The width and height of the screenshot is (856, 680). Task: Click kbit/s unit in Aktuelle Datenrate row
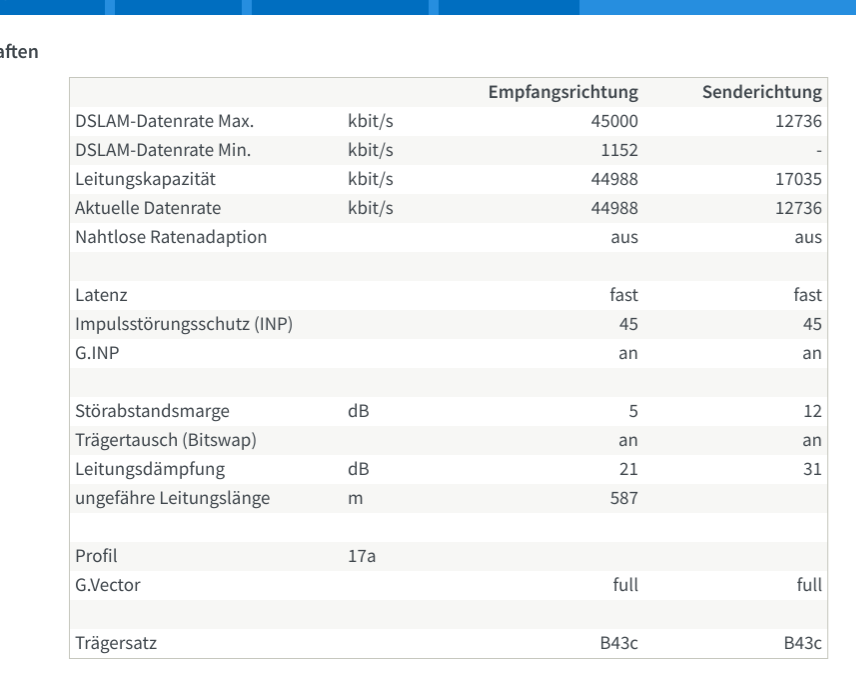(370, 208)
